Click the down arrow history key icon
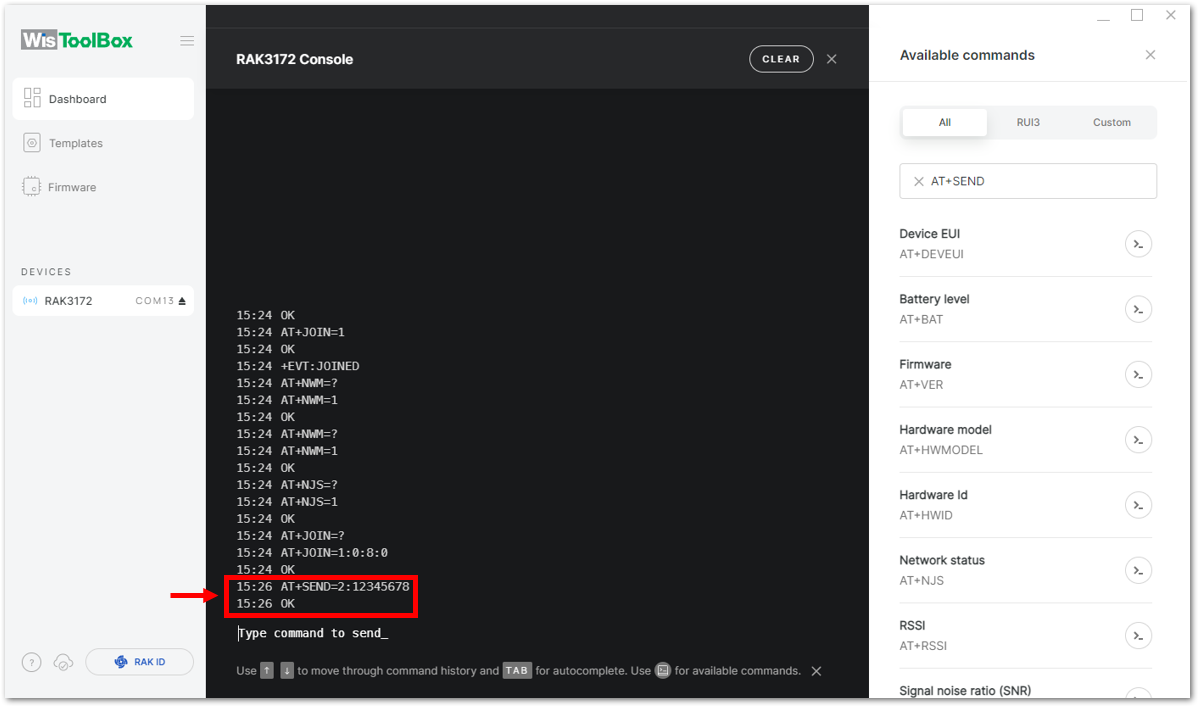 (287, 670)
